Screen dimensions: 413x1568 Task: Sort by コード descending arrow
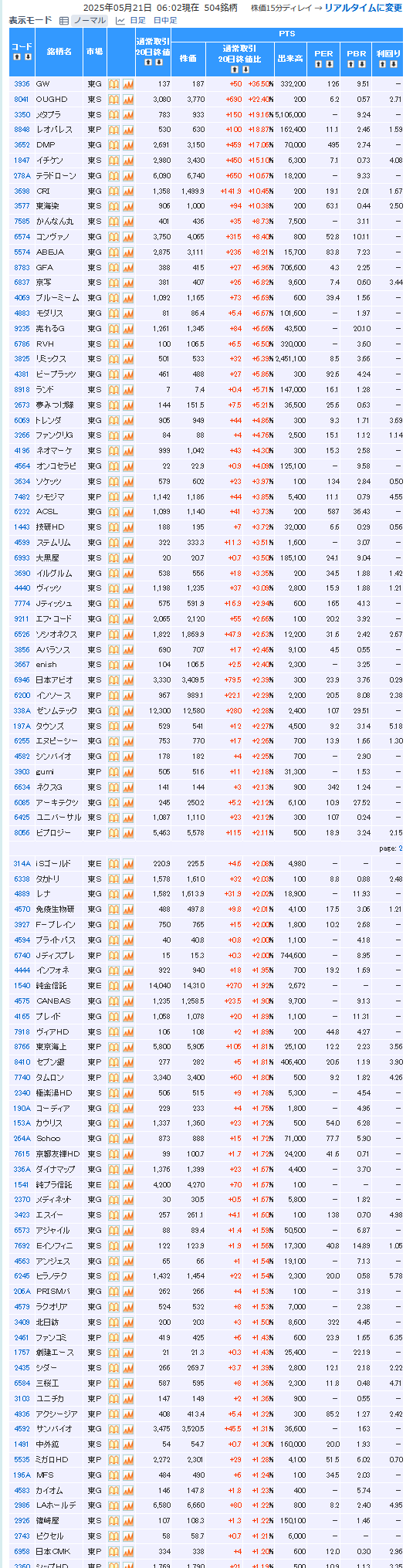[x=27, y=57]
